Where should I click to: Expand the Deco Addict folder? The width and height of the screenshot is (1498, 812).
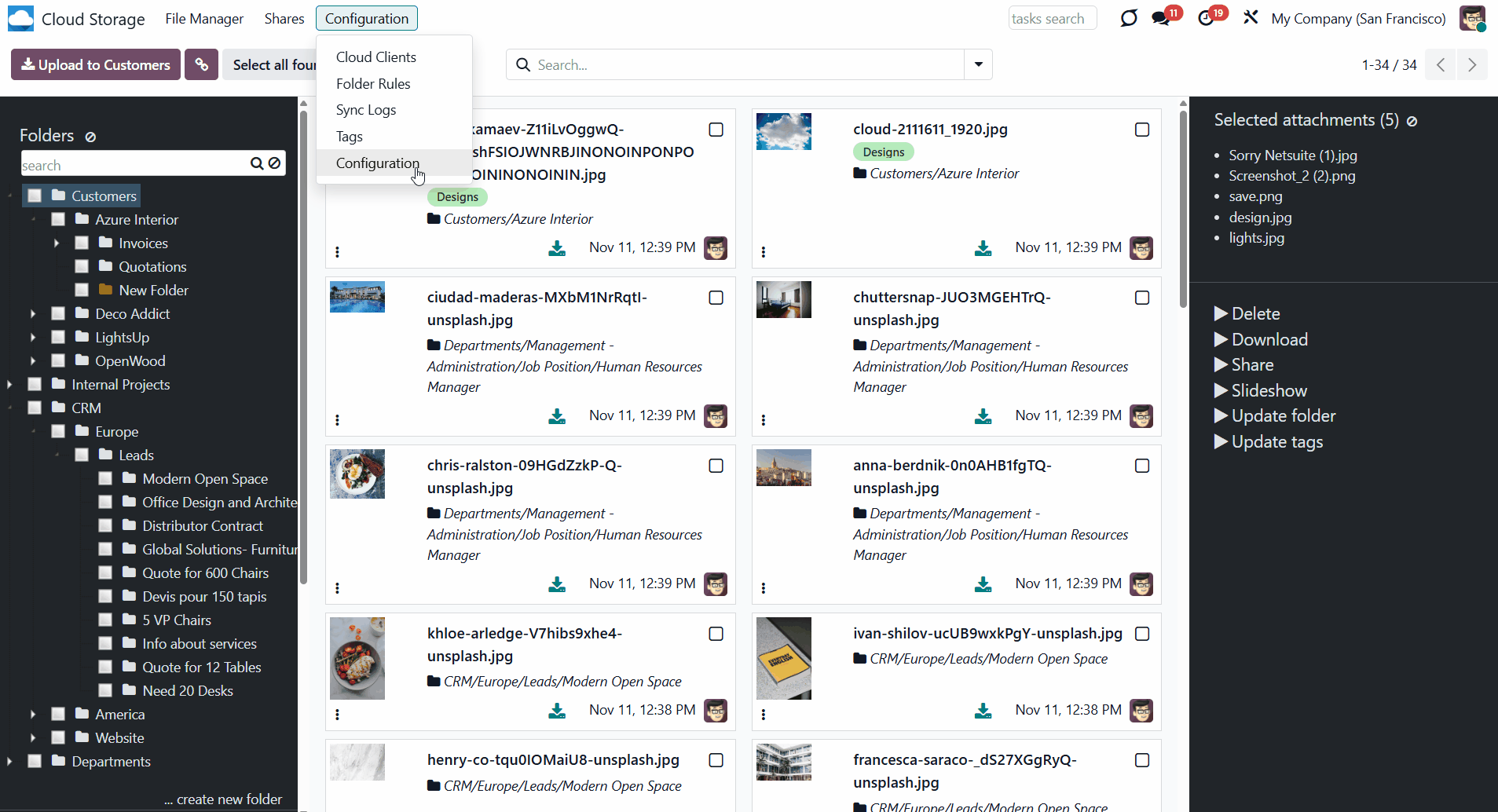(33, 314)
